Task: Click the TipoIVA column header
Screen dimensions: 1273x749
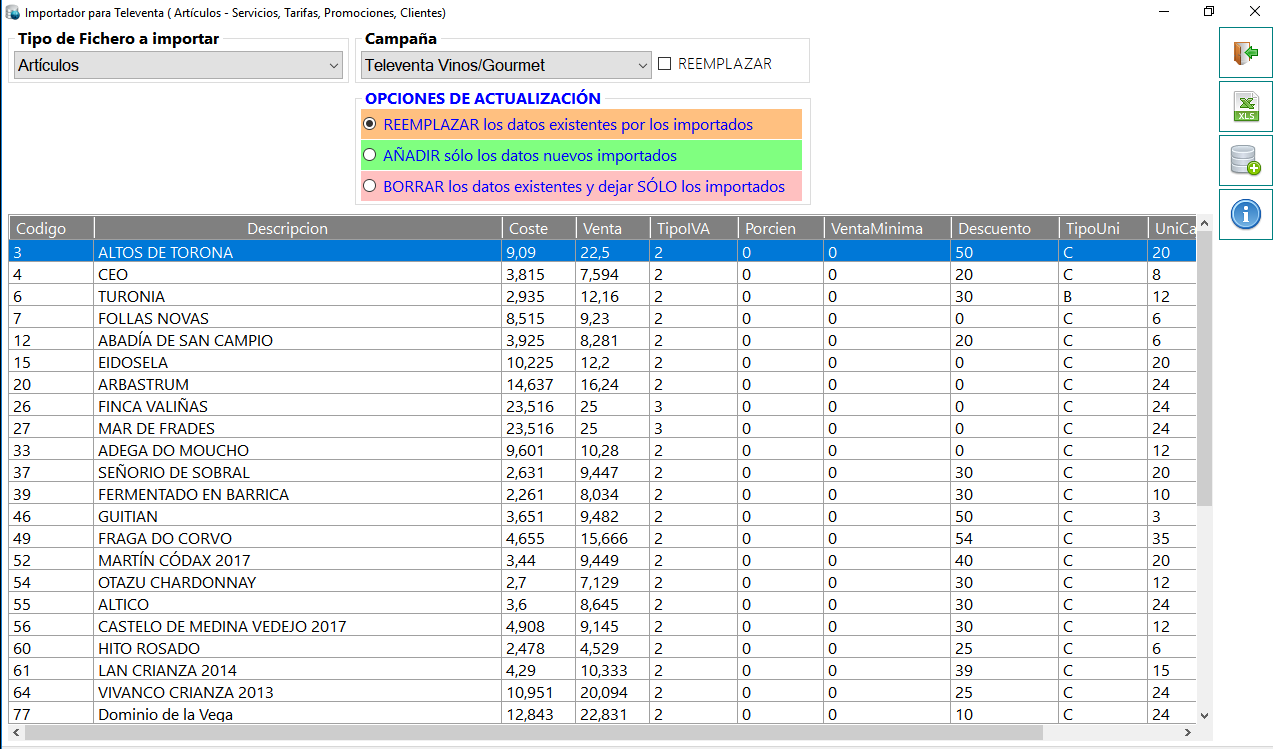Action: (x=695, y=228)
